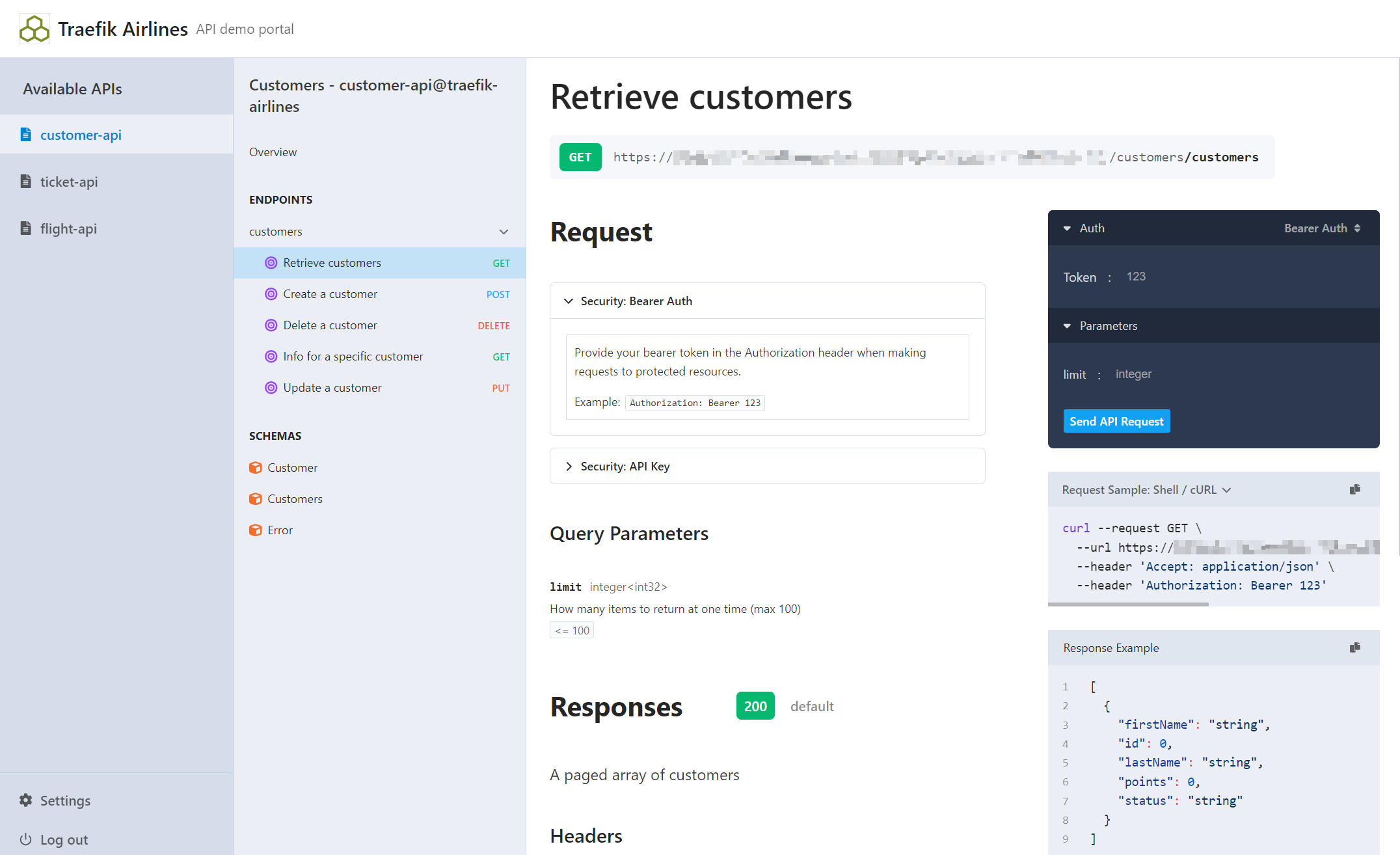Viewport: 1400px width, 855px height.
Task: Collapse the customers endpoints group
Action: [503, 232]
